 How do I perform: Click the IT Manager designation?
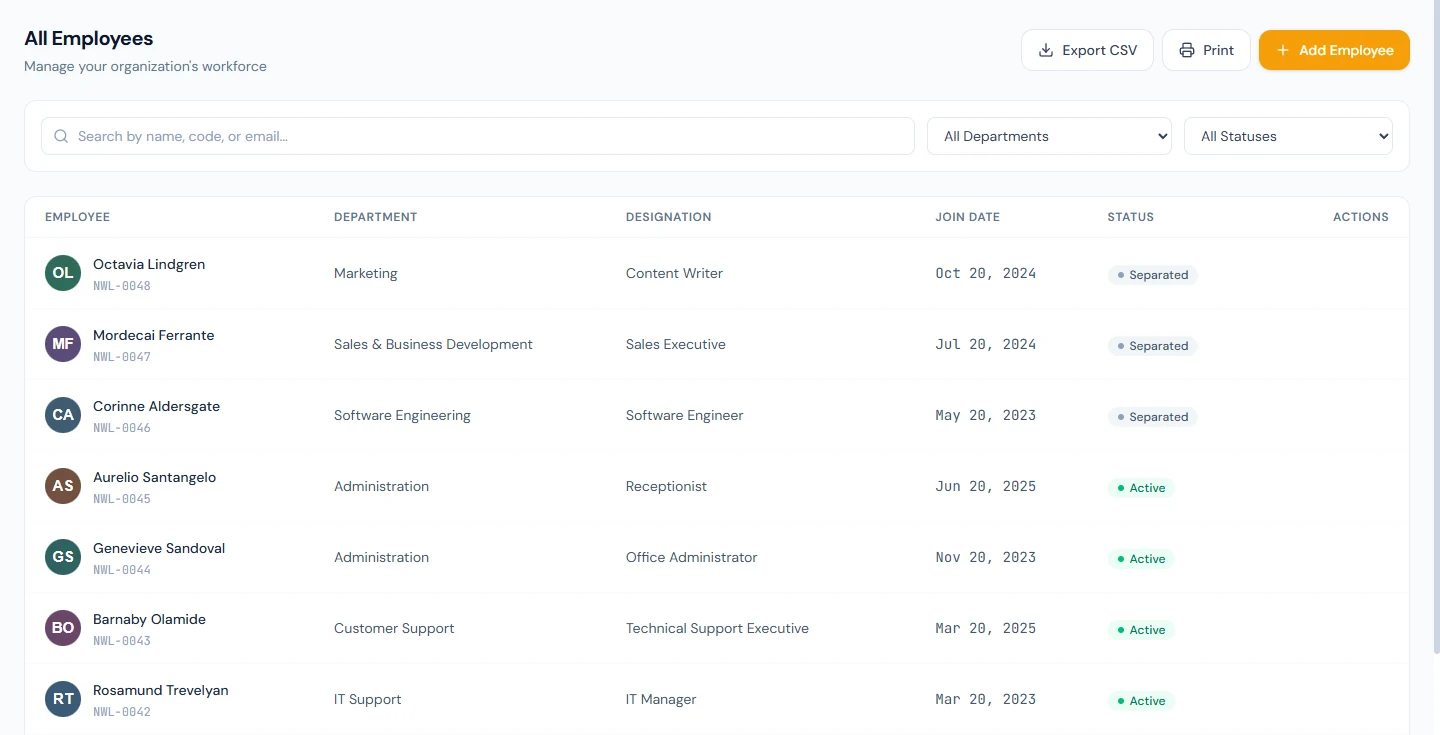coord(661,699)
